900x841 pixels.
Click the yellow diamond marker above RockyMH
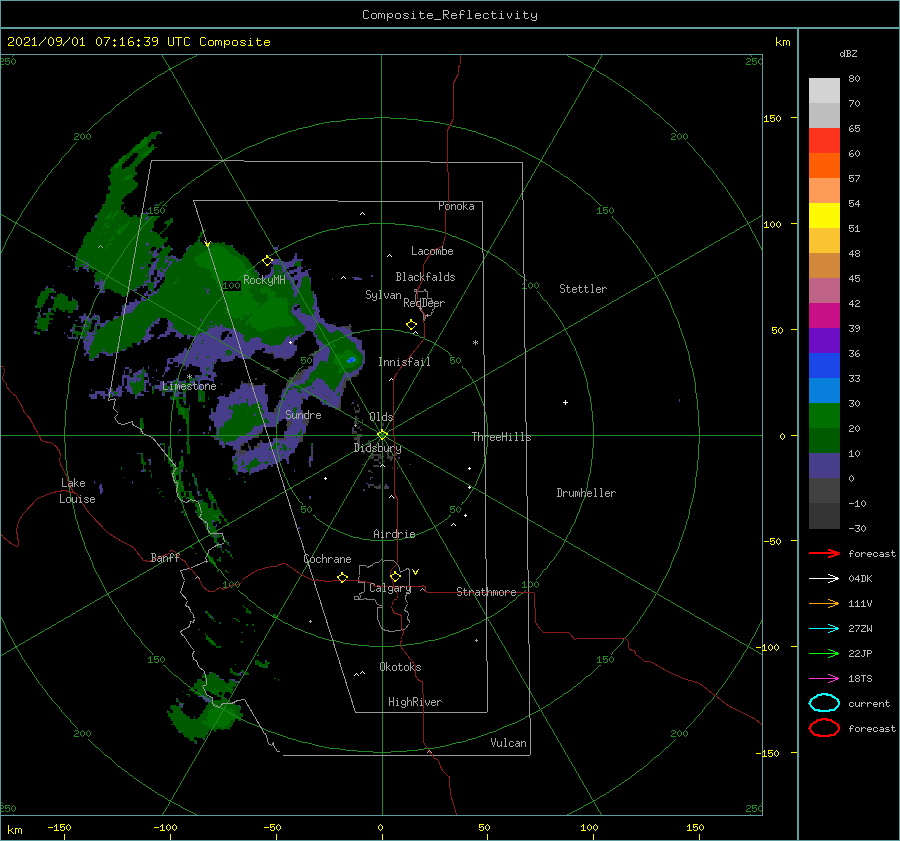(267, 261)
